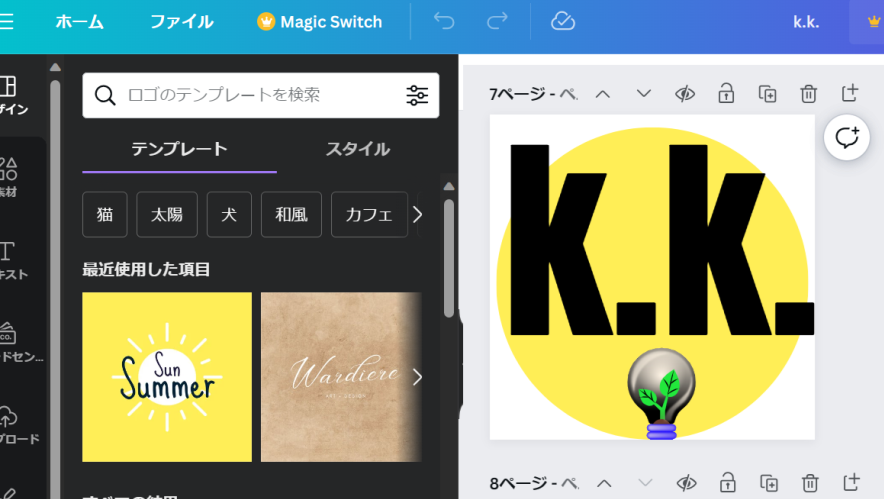Click the Magic Switch button
This screenshot has width=884, height=499.
point(320,22)
